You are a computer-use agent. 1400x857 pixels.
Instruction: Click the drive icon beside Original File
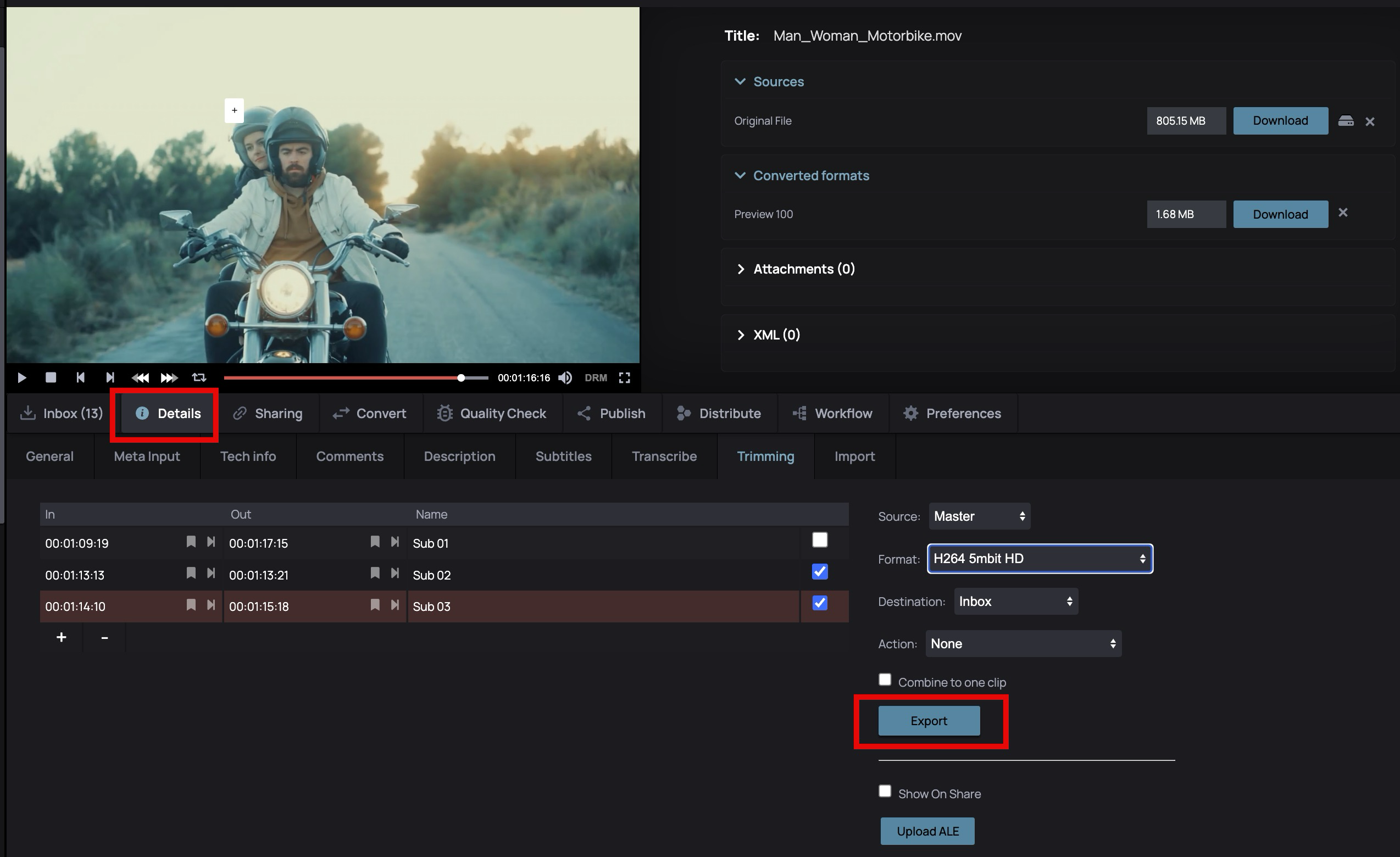tap(1346, 121)
